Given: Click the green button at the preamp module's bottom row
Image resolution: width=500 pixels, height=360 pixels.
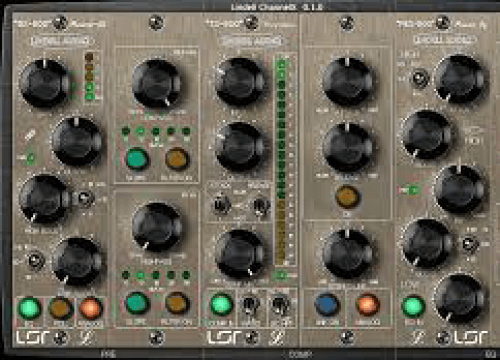Looking at the screenshot, I should point(30,308).
